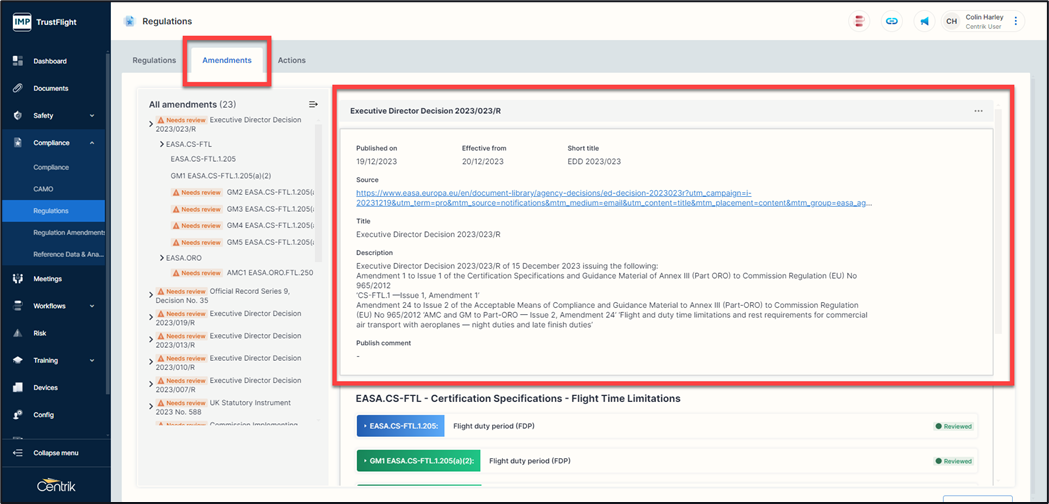The width and height of the screenshot is (1049, 504).
Task: Open the user menu three-dot icon
Action: coord(1016,21)
